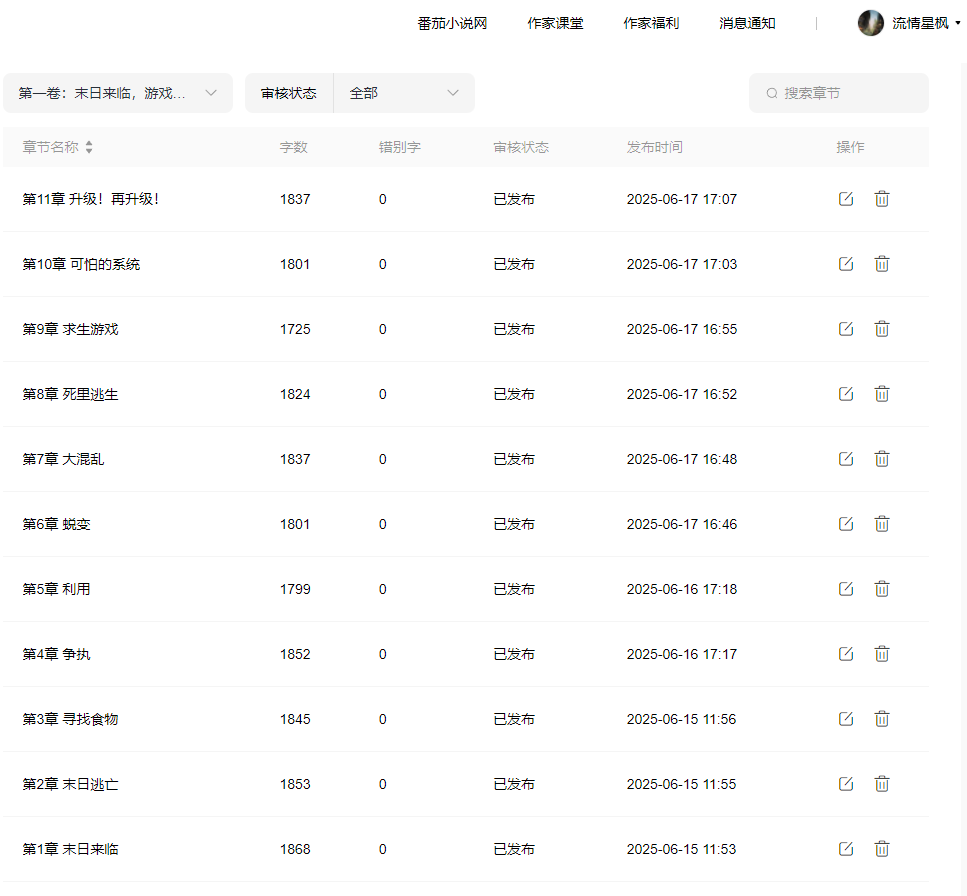Remove chapter 第4章 争执 with trash icon
Viewport: 967px width, 896px height.
point(882,654)
